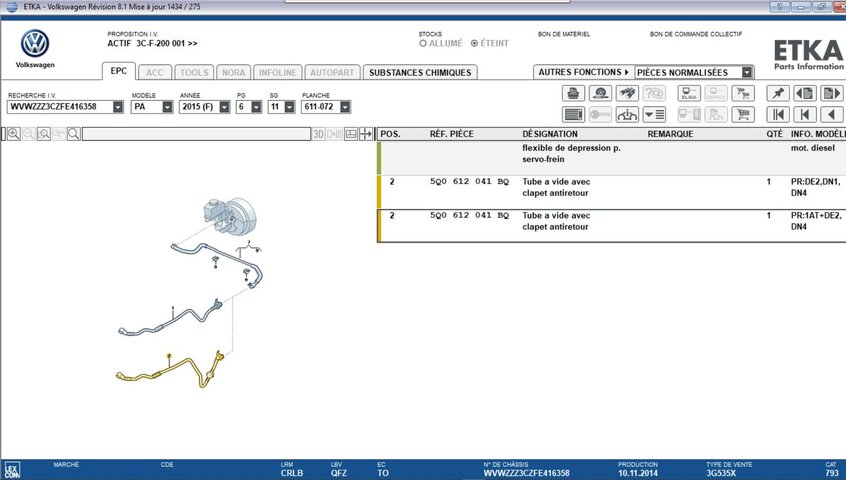Click the dark list panel icon
The image size is (846, 480).
tap(573, 114)
